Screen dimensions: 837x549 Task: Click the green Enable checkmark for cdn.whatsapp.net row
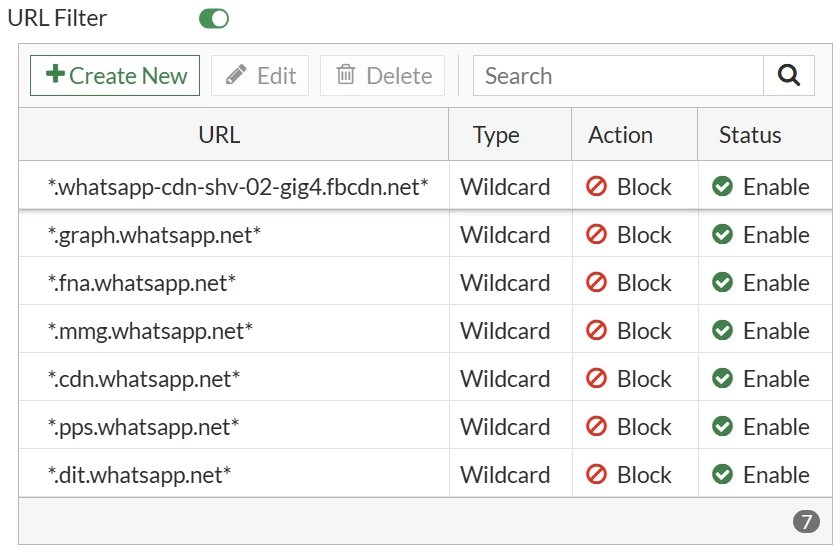(722, 379)
